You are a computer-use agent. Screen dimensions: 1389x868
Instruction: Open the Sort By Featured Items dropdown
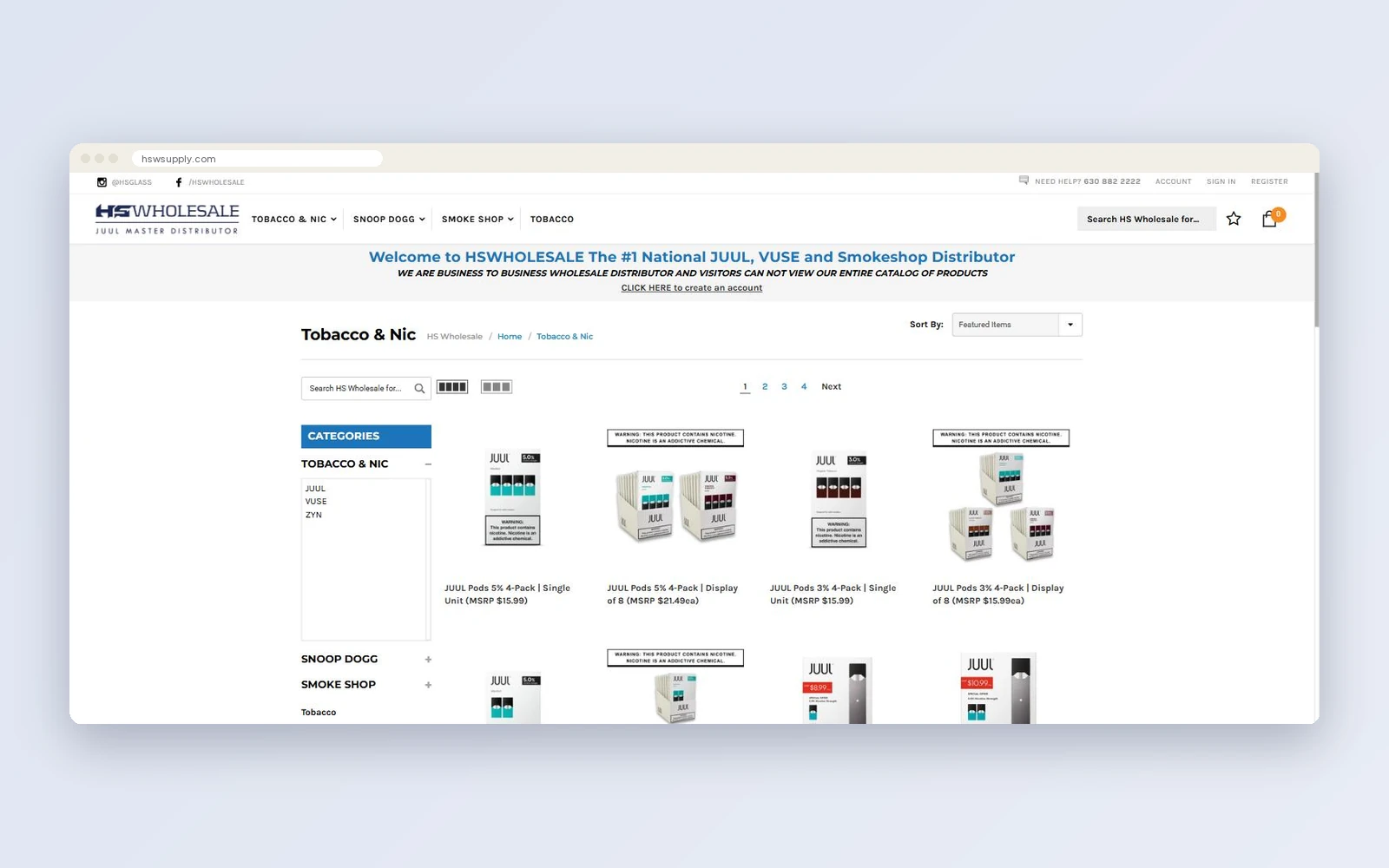pos(1017,325)
